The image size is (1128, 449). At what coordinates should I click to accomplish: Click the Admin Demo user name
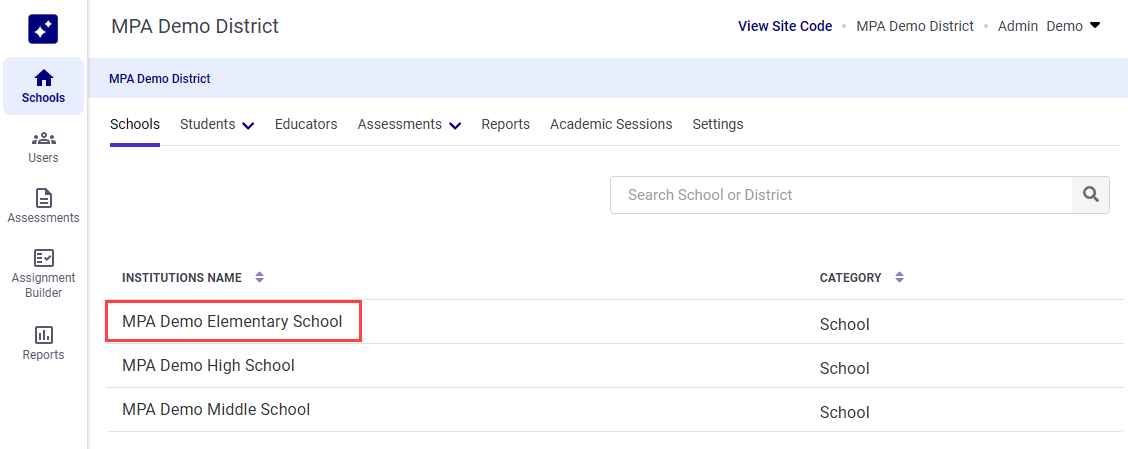coord(1040,26)
